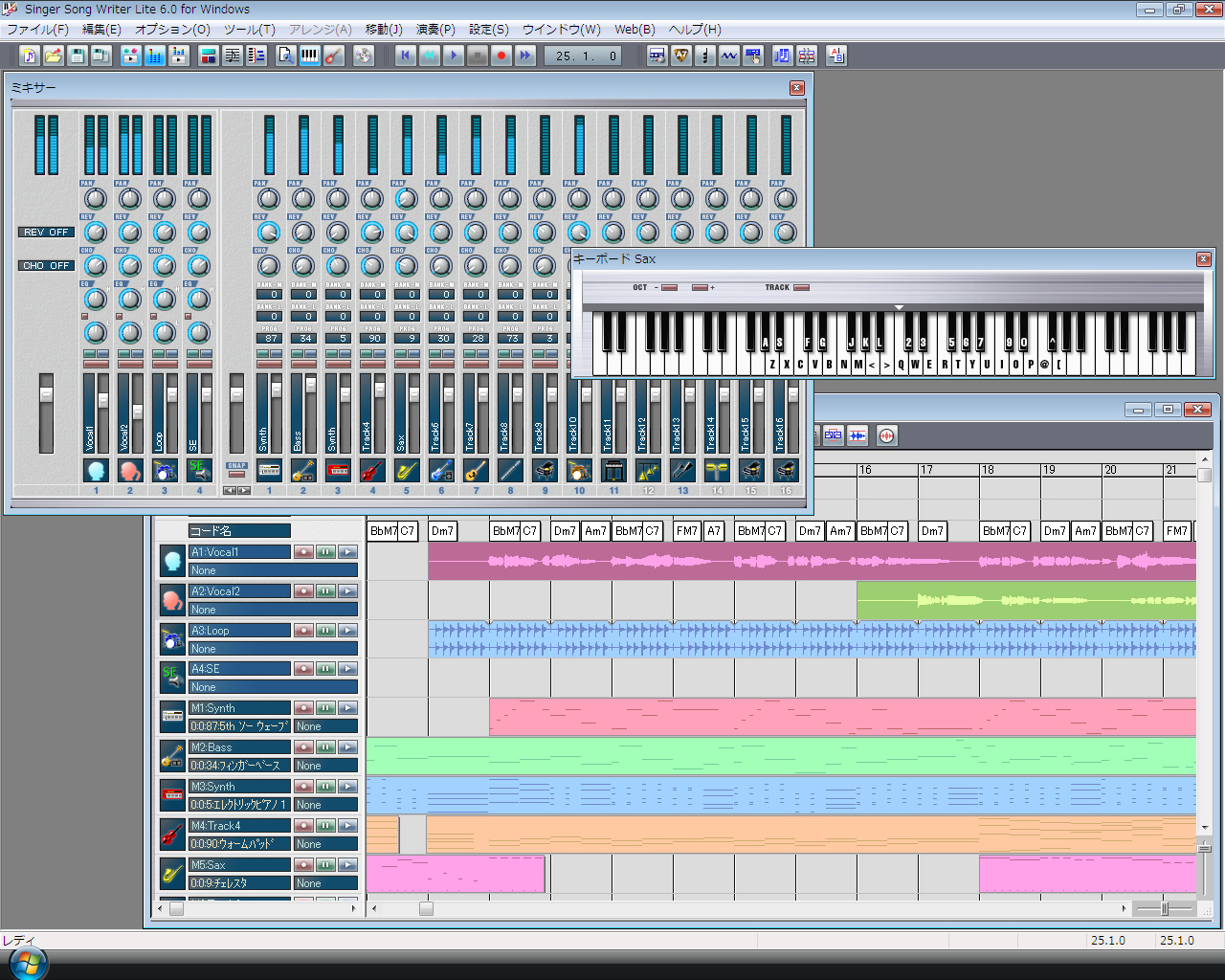Click fast forward on transport toolbar
Screen dimensions: 1225x980
[524, 56]
